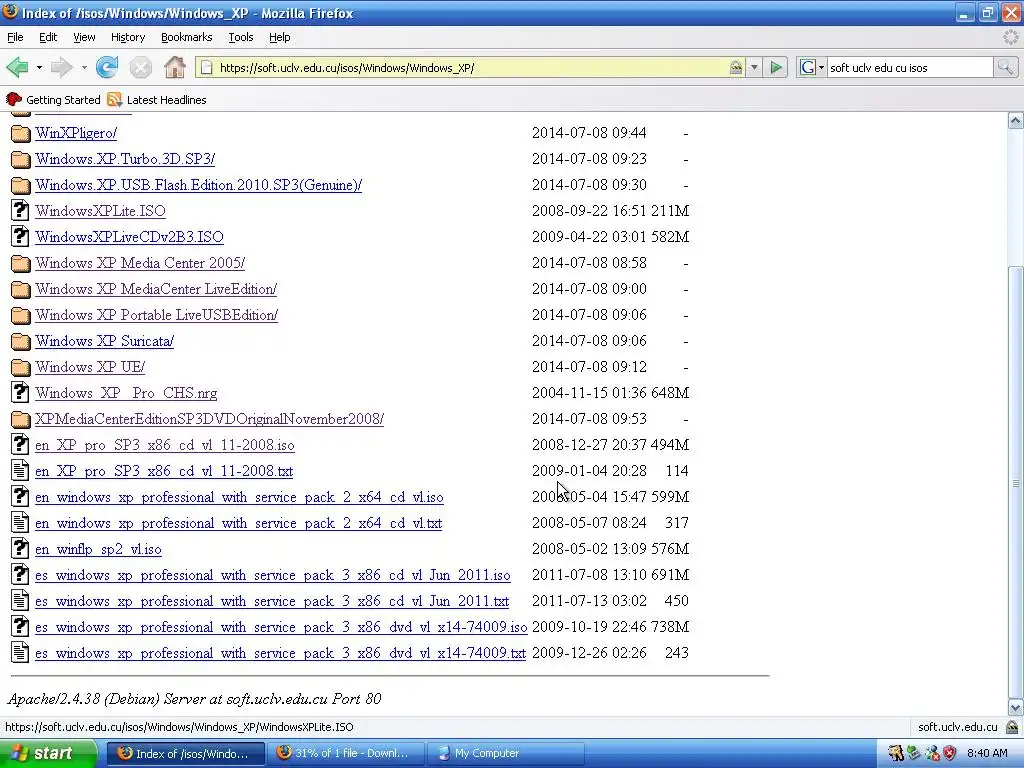Click the page icon in address bar
This screenshot has width=1024, height=768.
pyautogui.click(x=206, y=67)
